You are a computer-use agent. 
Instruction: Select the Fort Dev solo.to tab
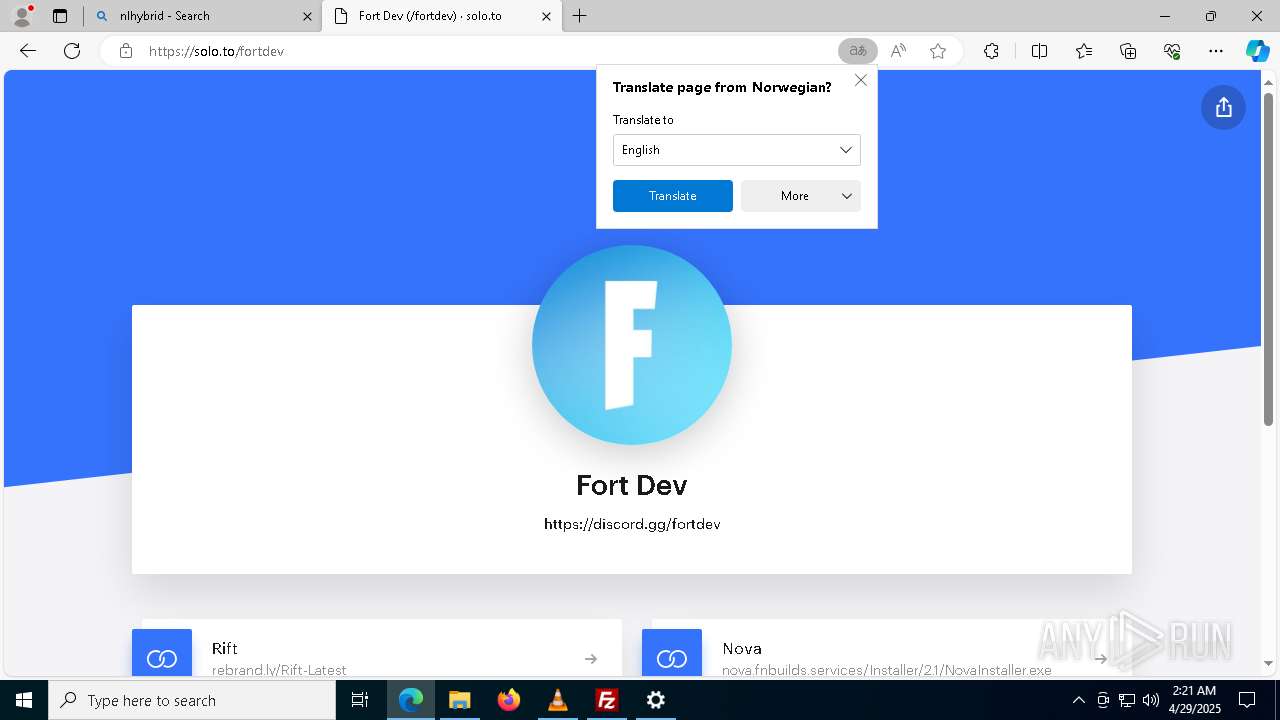click(440, 16)
